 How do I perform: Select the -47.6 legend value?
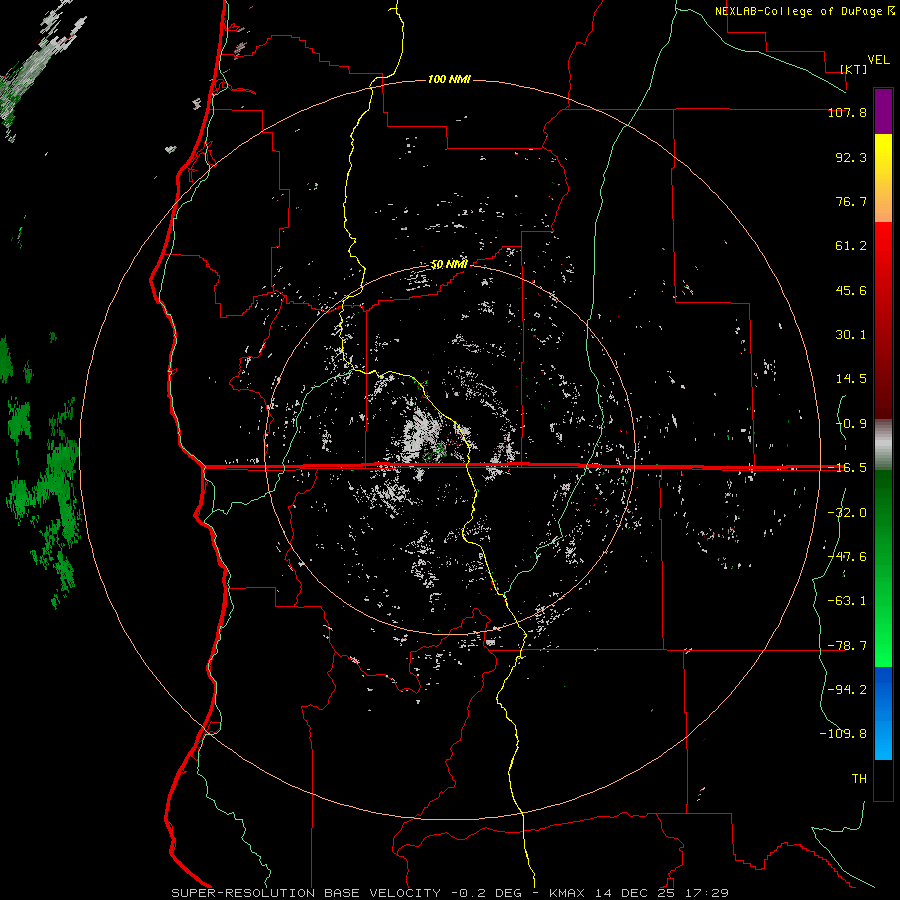[847, 557]
